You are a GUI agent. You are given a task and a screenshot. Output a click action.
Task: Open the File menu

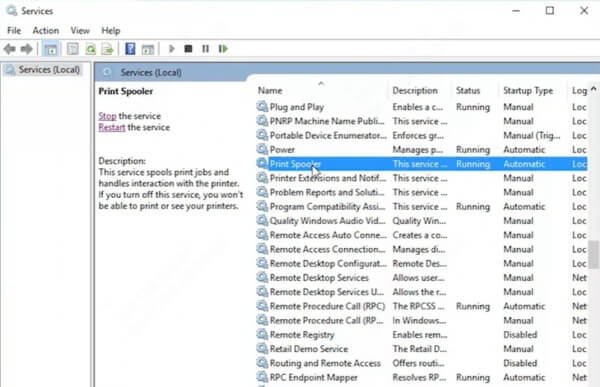tap(14, 31)
